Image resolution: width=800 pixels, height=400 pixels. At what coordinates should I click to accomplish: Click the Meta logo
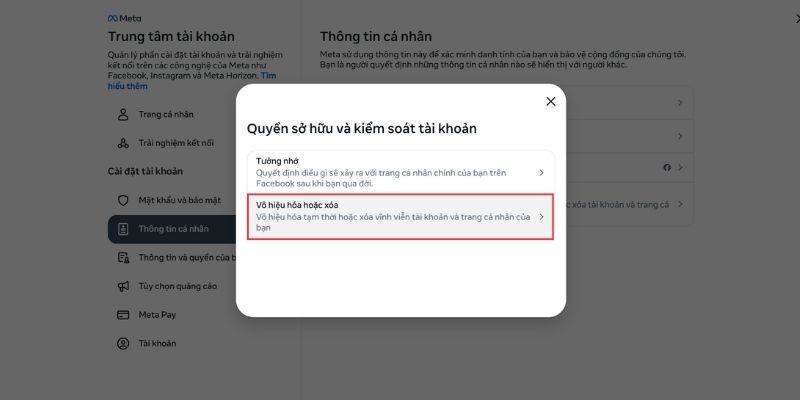pos(124,18)
